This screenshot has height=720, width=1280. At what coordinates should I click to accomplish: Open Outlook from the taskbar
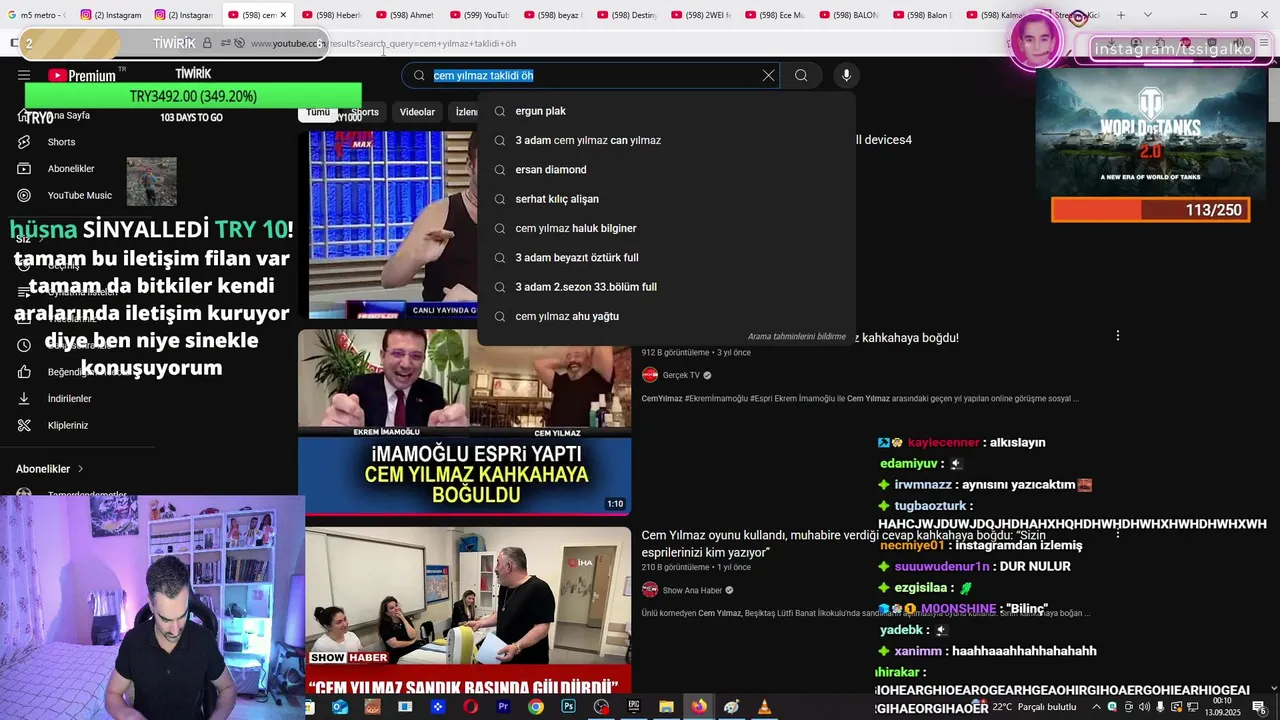339,707
